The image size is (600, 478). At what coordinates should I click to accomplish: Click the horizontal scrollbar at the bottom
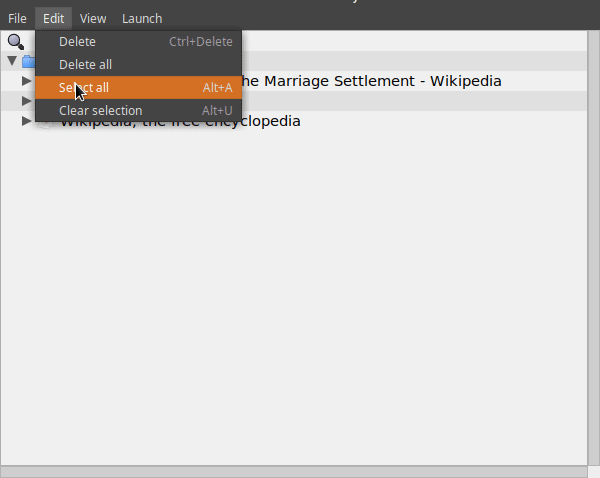tap(293, 471)
